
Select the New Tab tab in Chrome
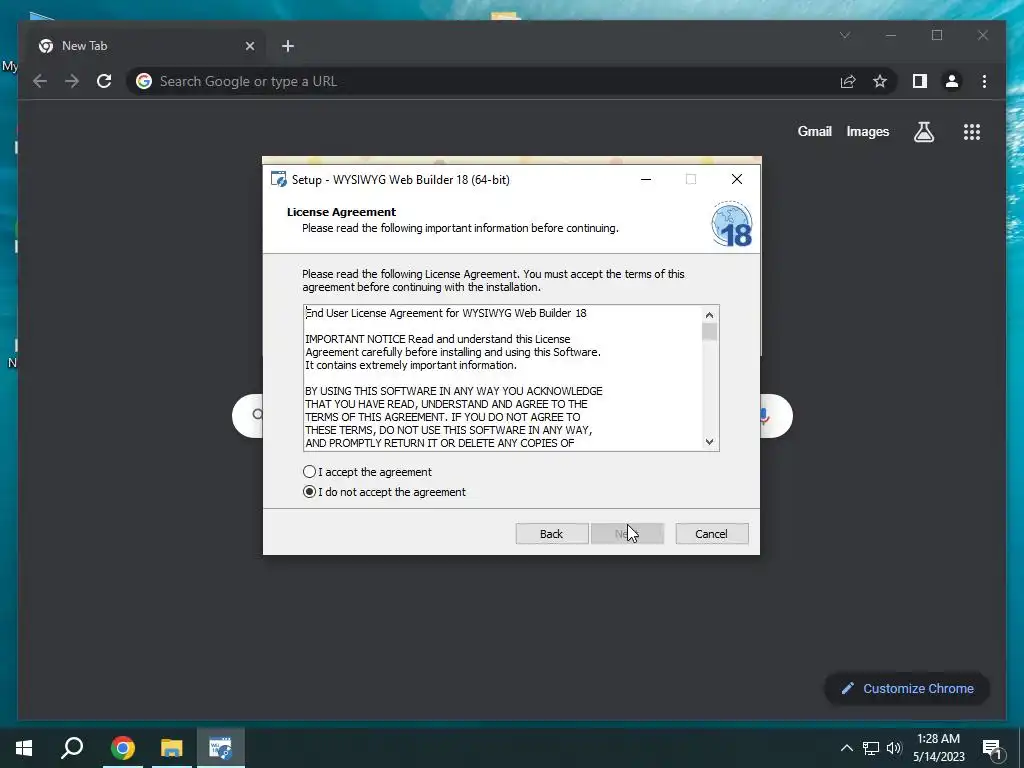[147, 46]
